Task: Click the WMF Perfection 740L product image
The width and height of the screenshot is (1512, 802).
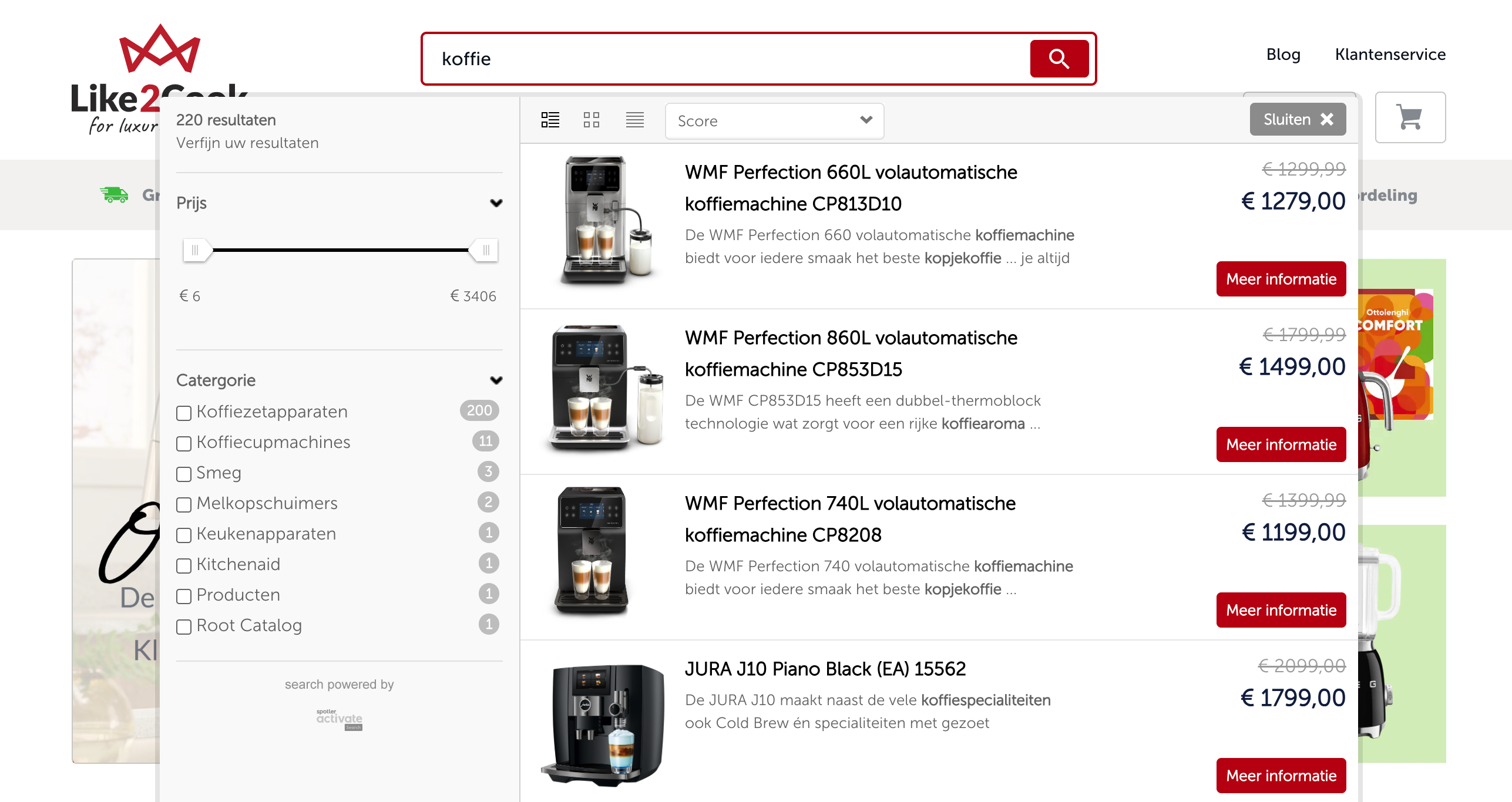Action: click(x=592, y=551)
